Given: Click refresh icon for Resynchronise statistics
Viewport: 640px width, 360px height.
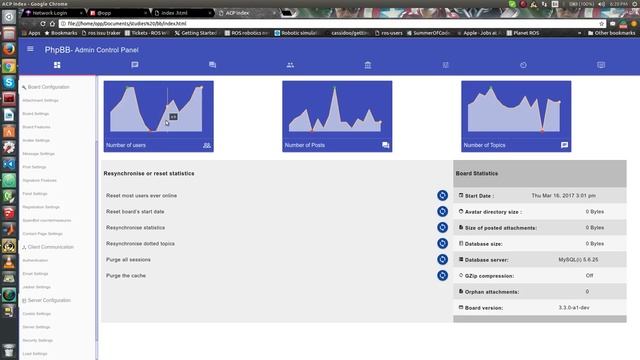Looking at the screenshot, I should [x=442, y=227].
